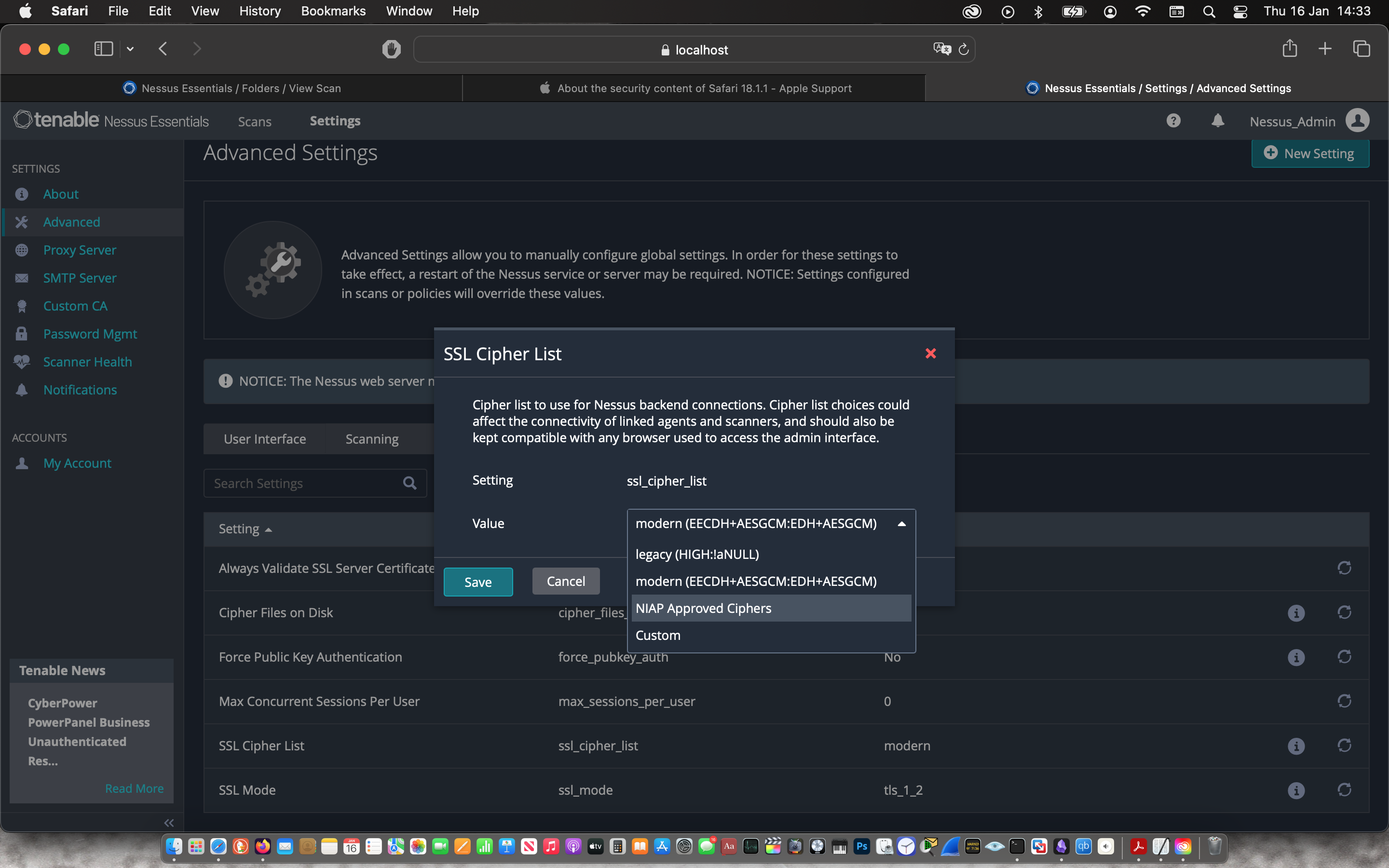The width and height of the screenshot is (1389, 868).
Task: Click the help question mark icon
Action: click(x=1173, y=121)
